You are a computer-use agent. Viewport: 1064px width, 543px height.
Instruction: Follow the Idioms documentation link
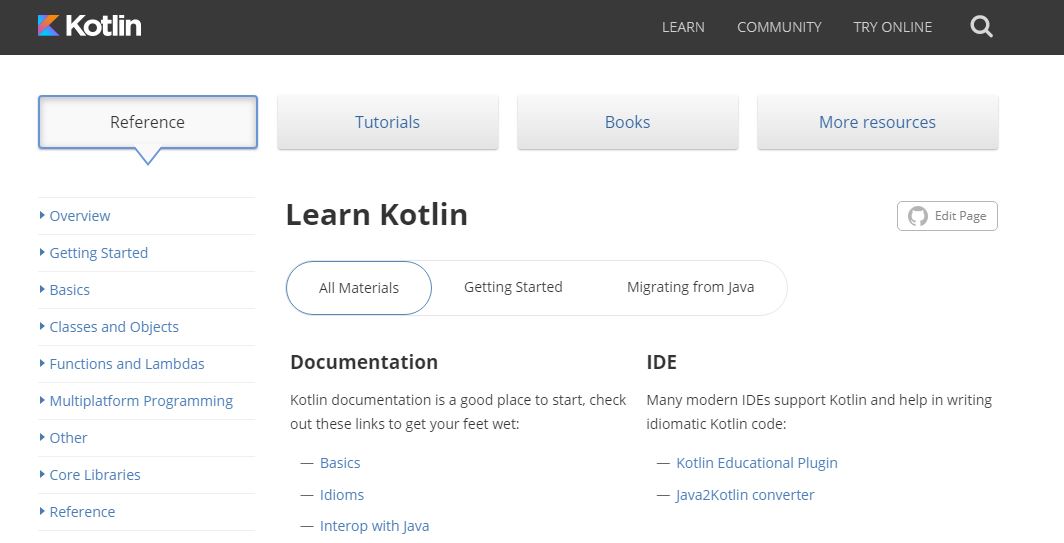(342, 495)
